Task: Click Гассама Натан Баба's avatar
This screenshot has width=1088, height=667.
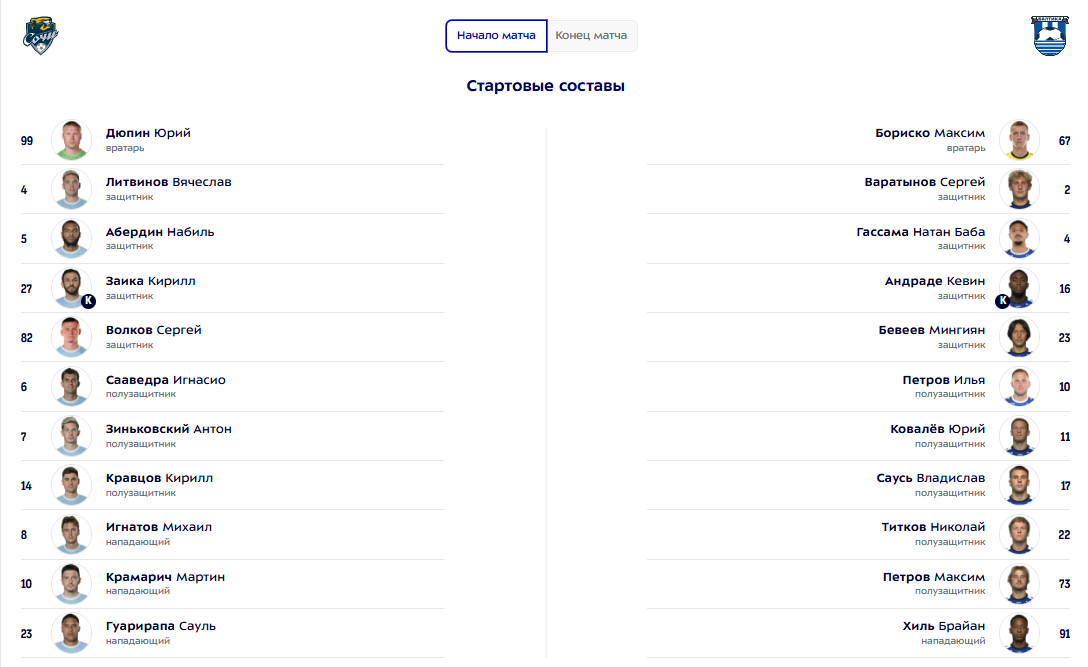Action: [x=1019, y=239]
